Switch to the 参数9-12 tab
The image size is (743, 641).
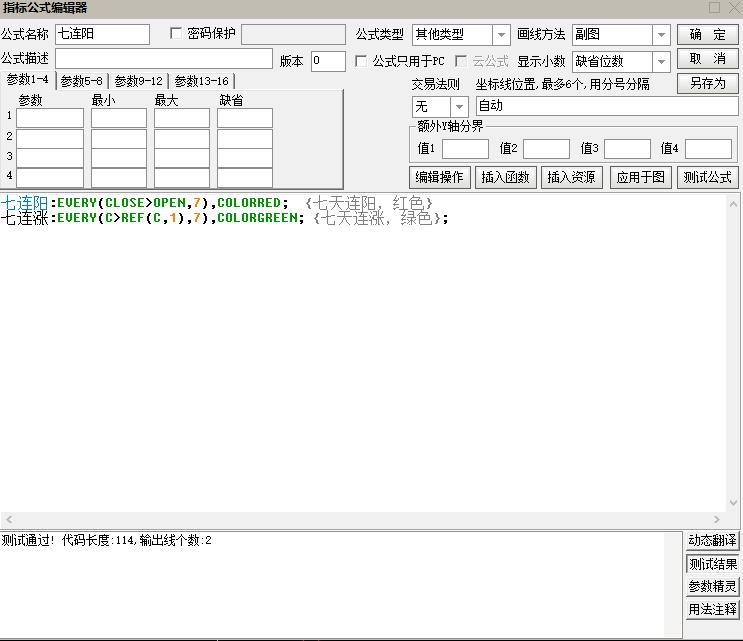click(x=138, y=81)
